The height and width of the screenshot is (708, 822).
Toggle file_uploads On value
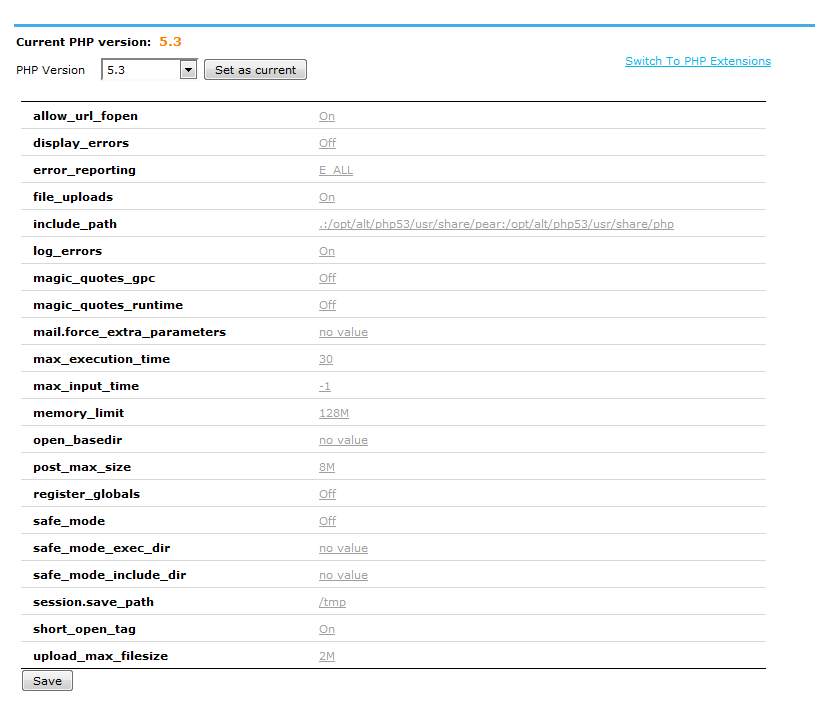coord(327,197)
